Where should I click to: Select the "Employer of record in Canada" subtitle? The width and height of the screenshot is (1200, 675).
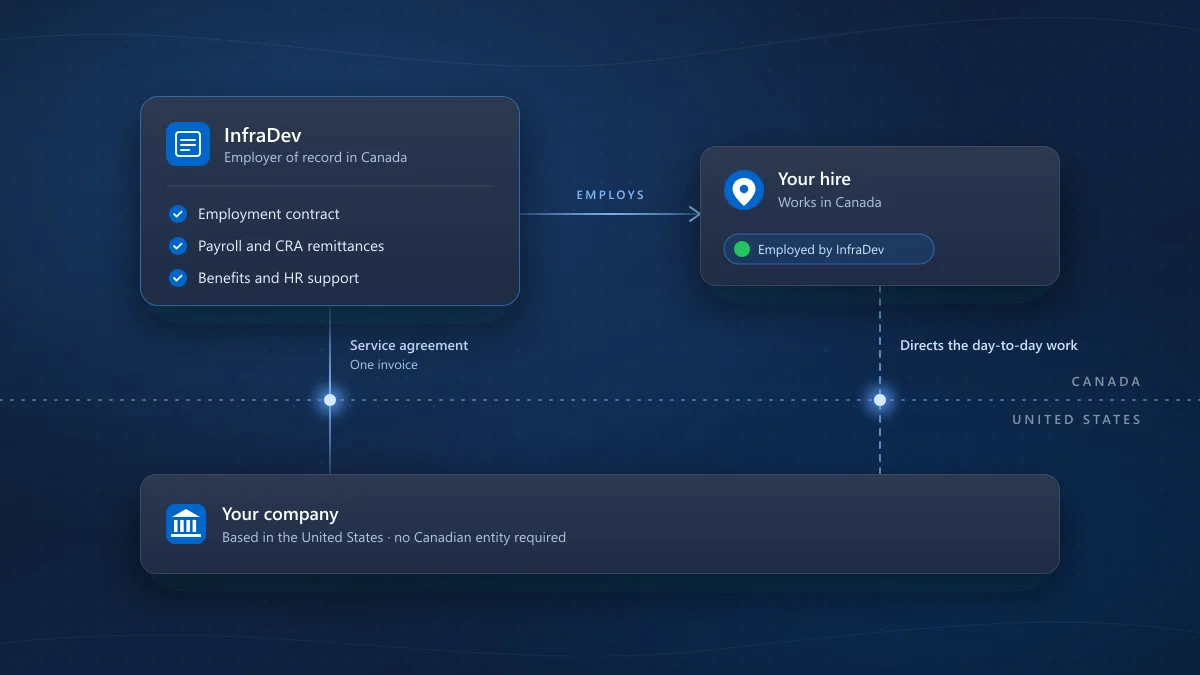pos(315,157)
